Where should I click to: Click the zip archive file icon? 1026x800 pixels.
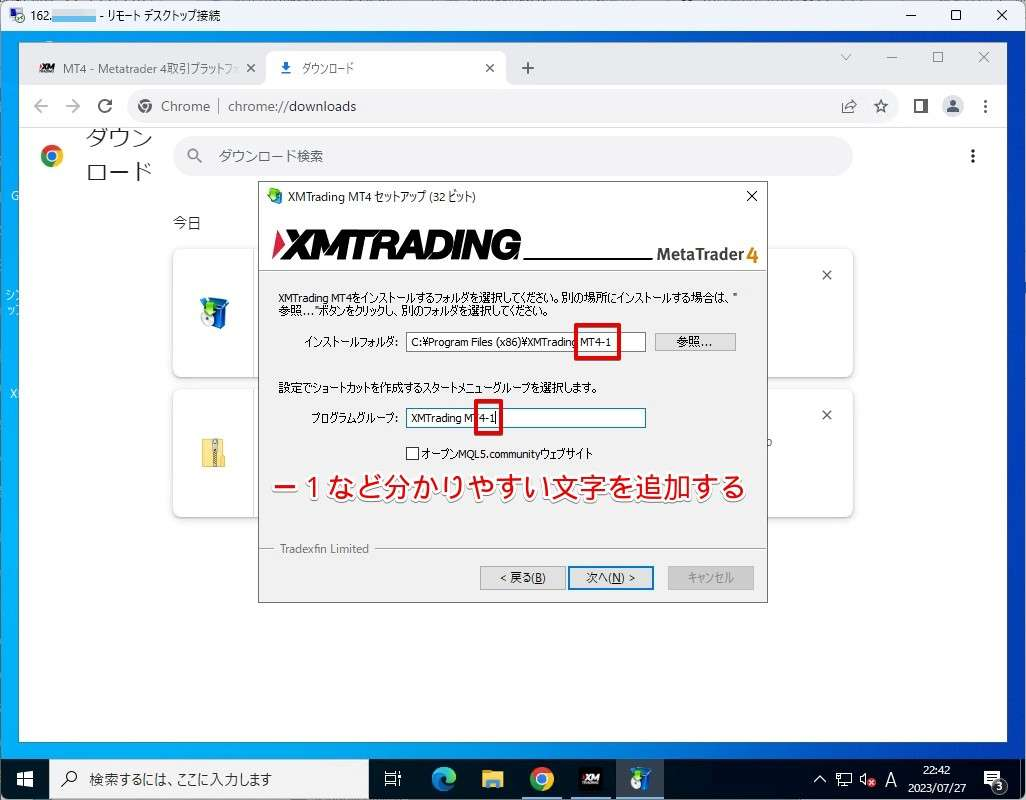[x=213, y=453]
